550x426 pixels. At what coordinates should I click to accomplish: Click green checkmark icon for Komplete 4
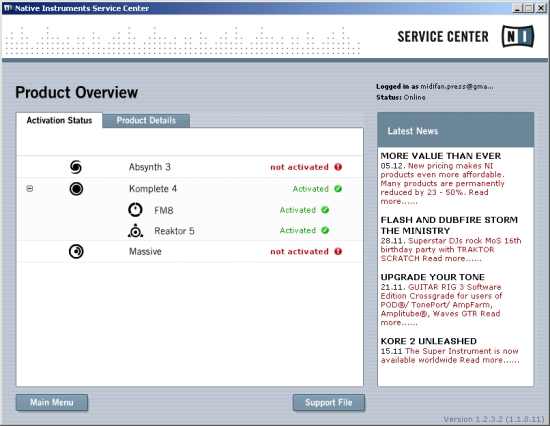tap(338, 189)
